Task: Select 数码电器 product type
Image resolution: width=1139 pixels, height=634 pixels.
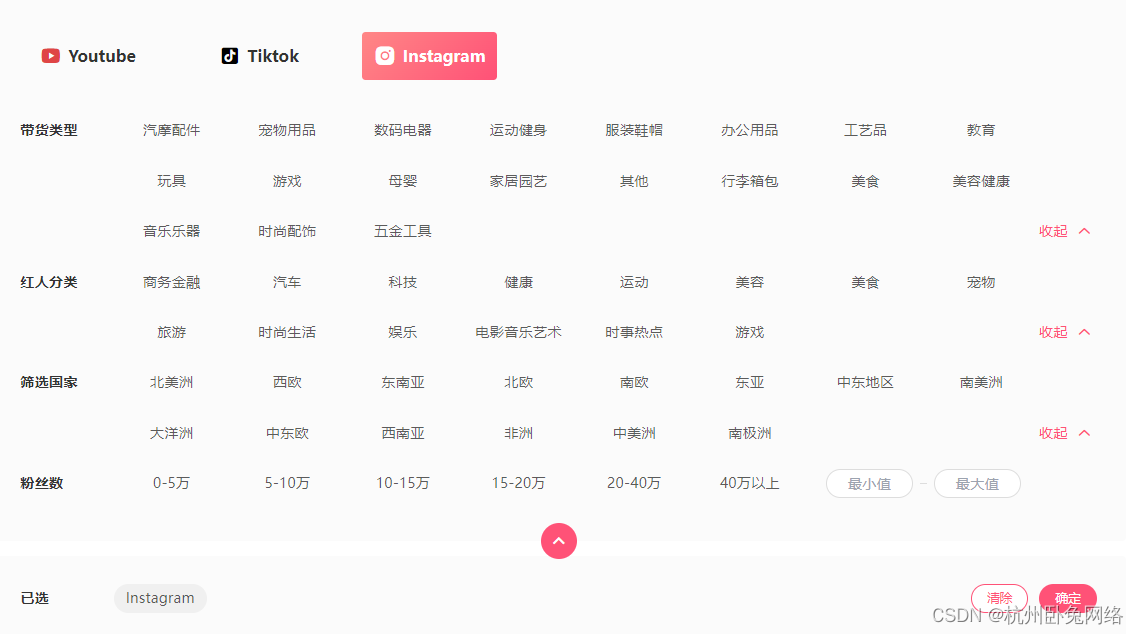Action: tap(402, 130)
